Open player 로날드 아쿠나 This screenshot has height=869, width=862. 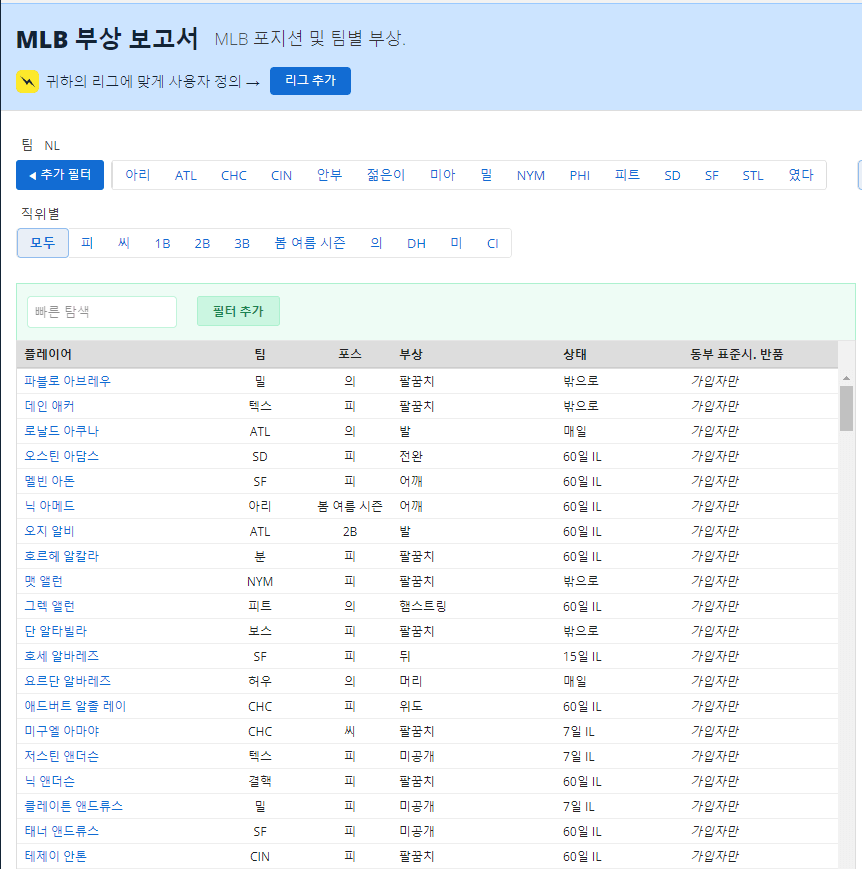pos(62,431)
